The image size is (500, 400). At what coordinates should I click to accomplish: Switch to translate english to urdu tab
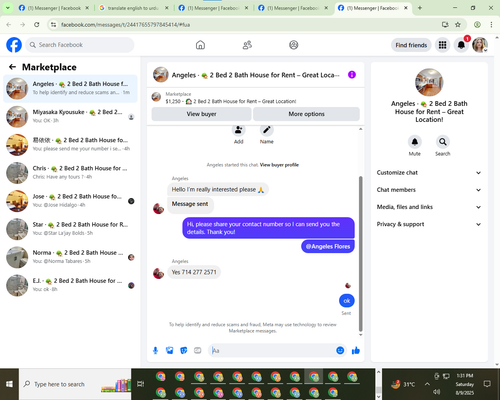pos(134,8)
